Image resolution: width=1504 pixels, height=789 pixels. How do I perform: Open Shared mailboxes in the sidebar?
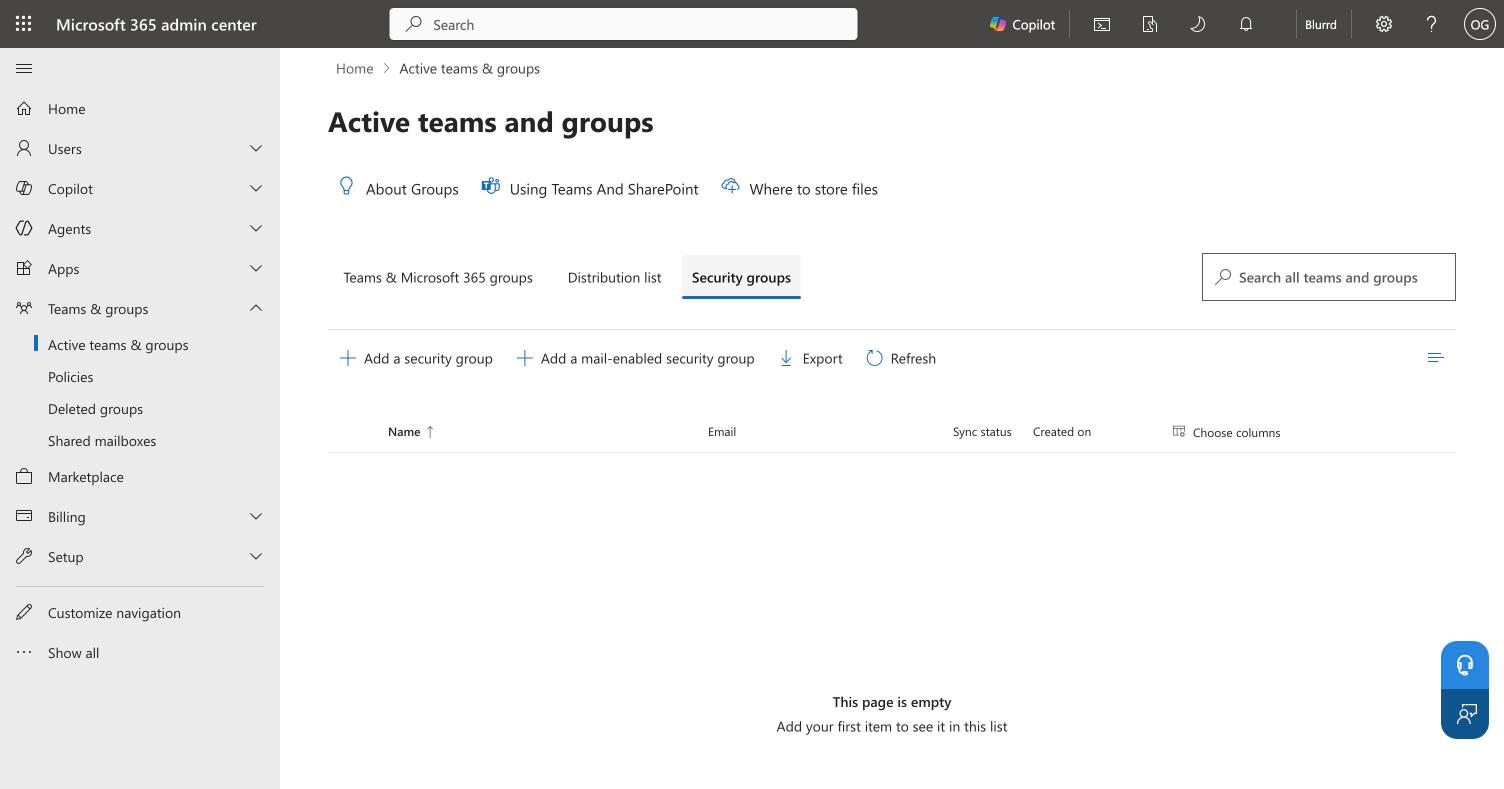[102, 441]
